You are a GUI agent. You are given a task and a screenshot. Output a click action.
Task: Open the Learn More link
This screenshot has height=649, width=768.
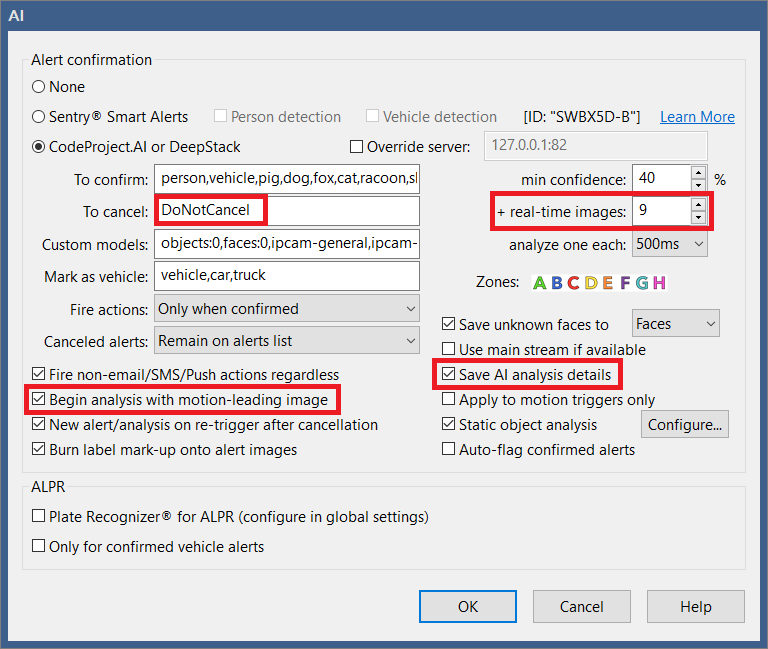click(x=697, y=117)
